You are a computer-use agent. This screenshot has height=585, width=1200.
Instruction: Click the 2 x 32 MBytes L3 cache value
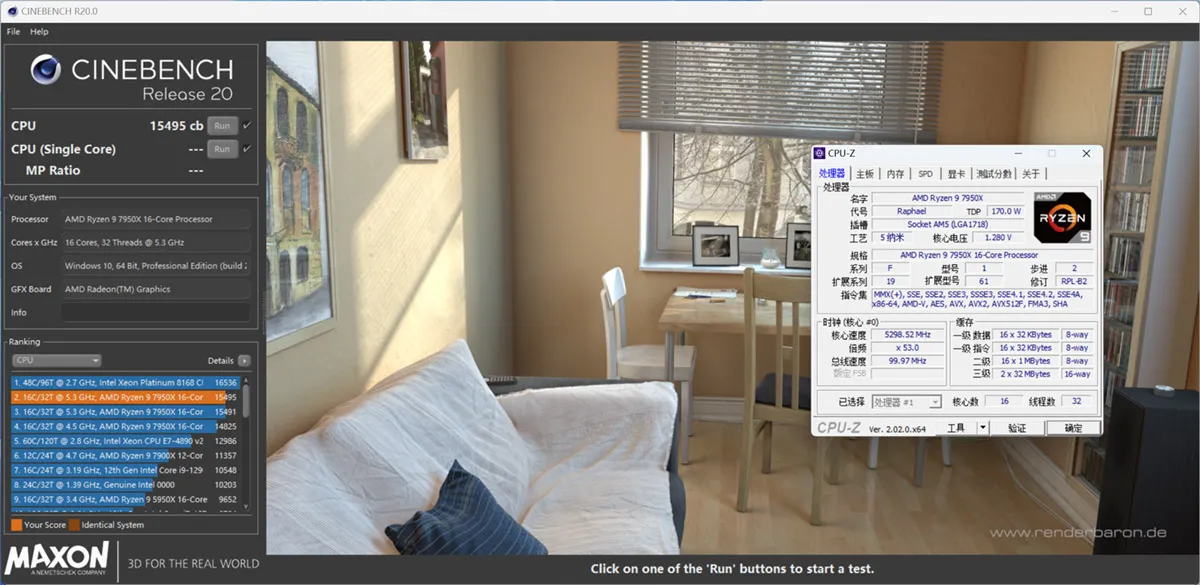pyautogui.click(x=1024, y=373)
